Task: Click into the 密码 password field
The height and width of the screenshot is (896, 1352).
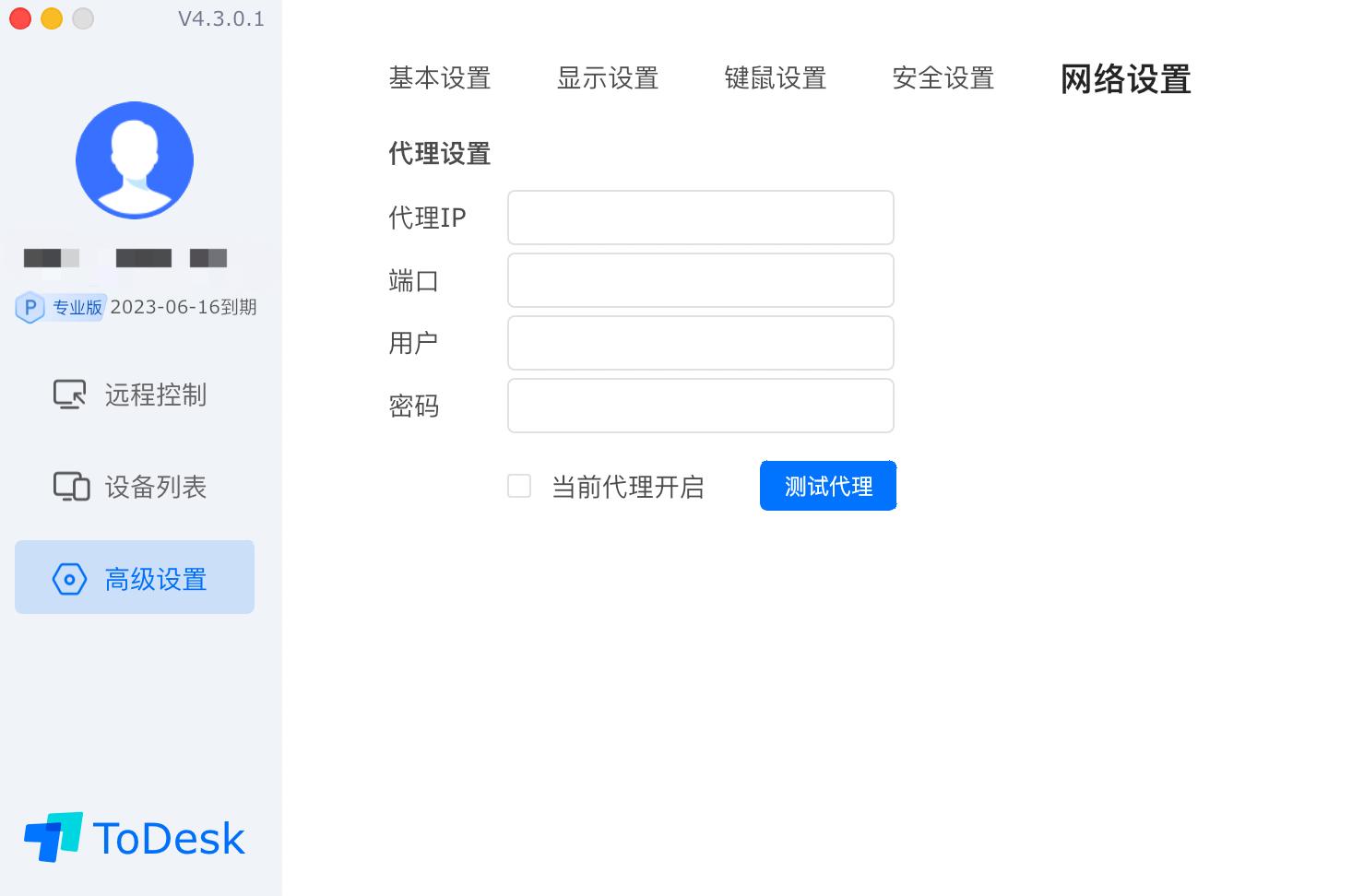Action: (x=700, y=406)
